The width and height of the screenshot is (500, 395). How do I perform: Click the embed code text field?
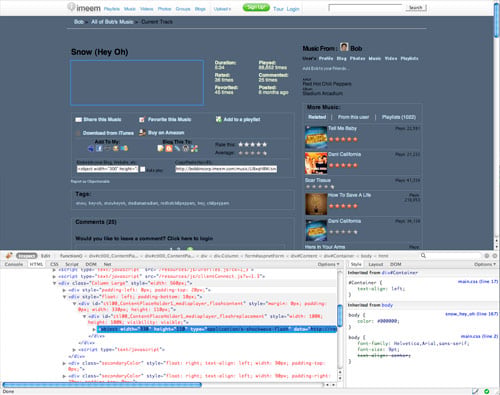tap(107, 169)
